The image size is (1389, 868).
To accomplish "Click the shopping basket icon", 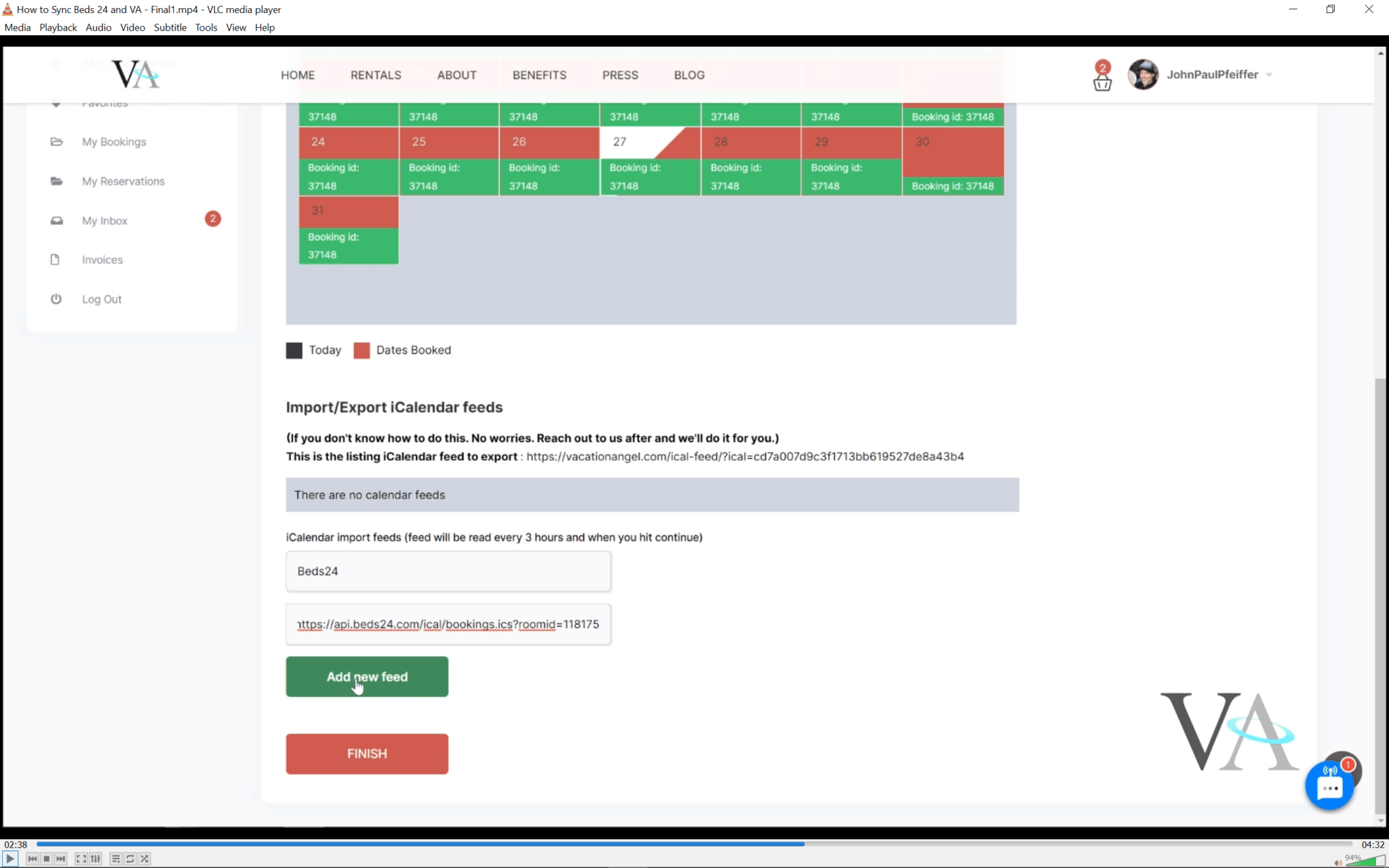I will [1102, 83].
